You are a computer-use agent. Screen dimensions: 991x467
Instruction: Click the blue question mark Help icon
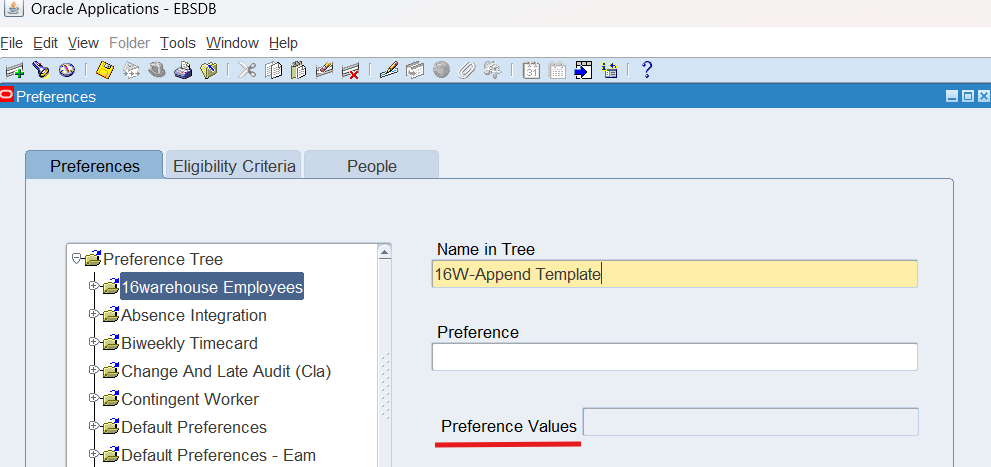coord(647,70)
